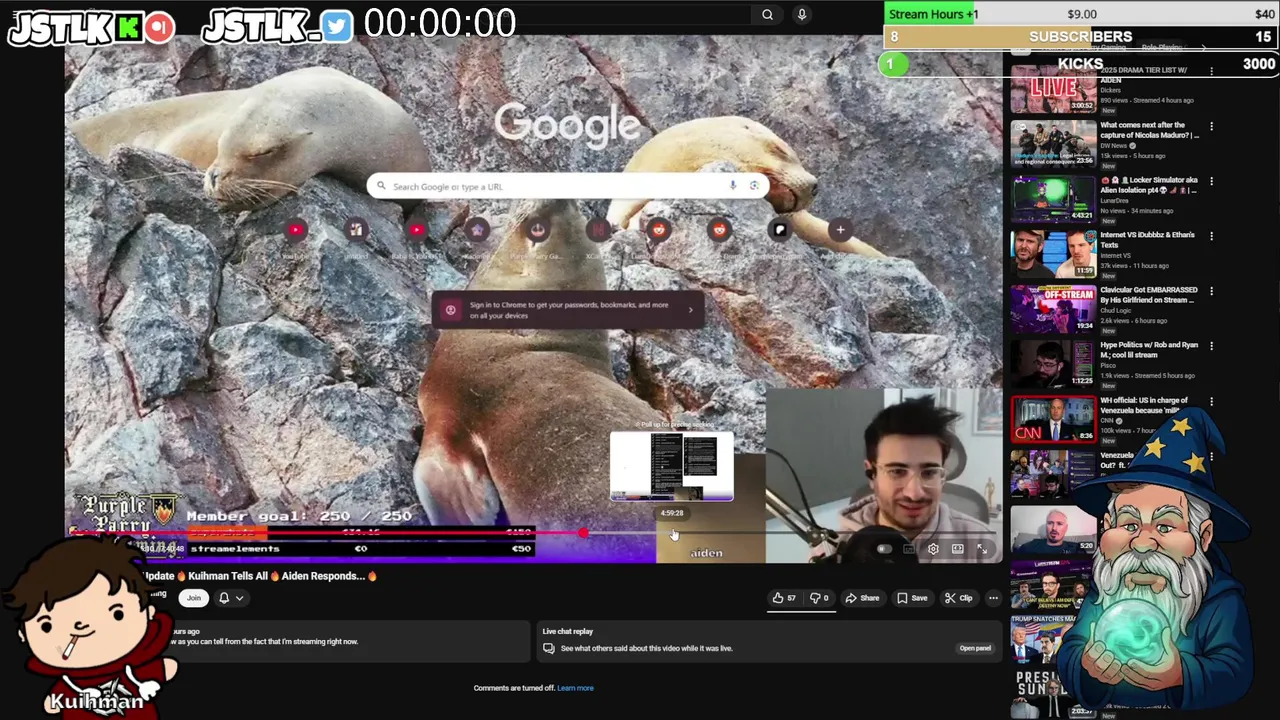The height and width of the screenshot is (720, 1280).
Task: Click title 'Internet VS iDubbbz & Ethan's Texts'
Action: pos(1147,240)
